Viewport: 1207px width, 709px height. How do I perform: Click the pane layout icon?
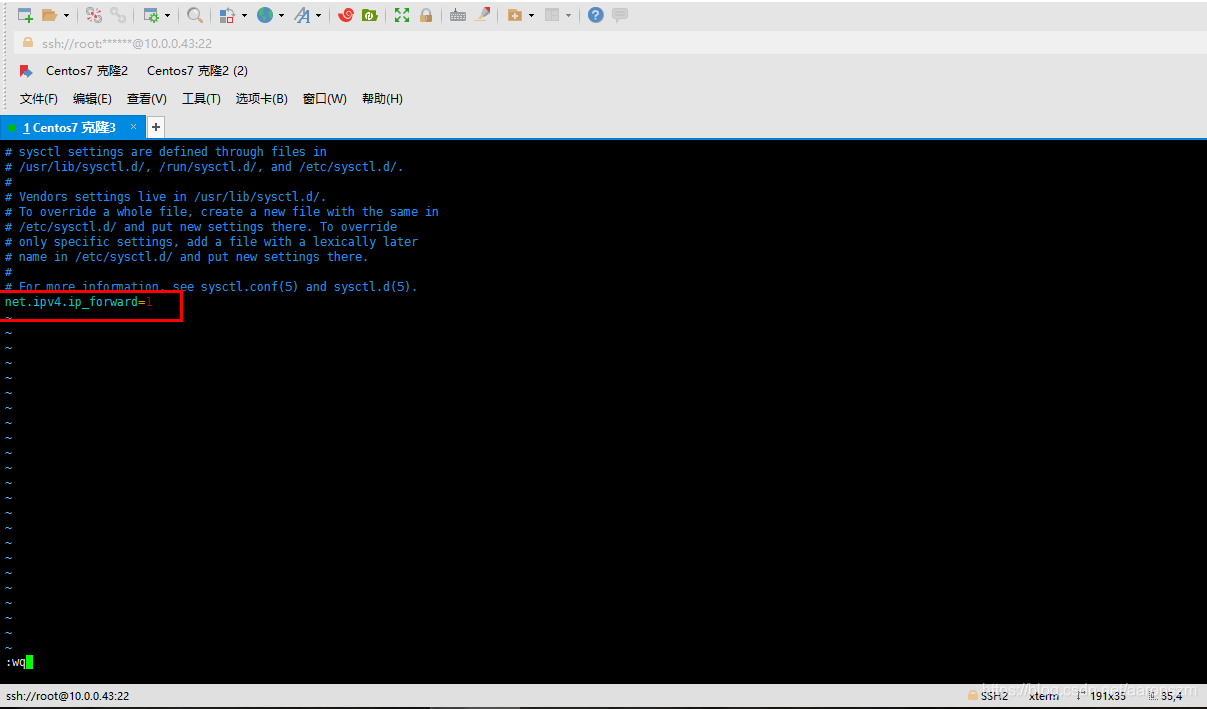(x=551, y=15)
